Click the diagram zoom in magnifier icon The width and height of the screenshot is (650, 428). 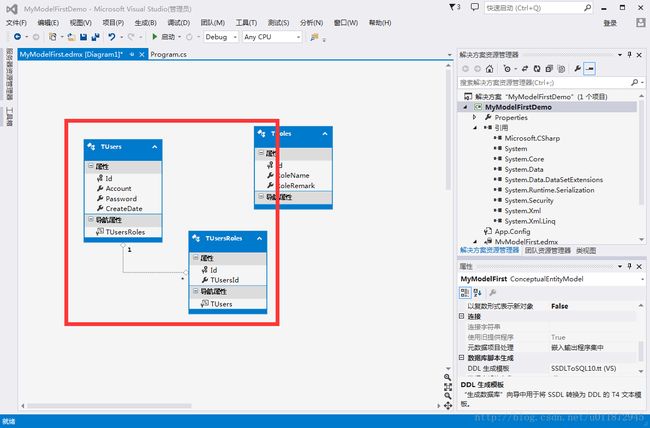tap(448, 377)
